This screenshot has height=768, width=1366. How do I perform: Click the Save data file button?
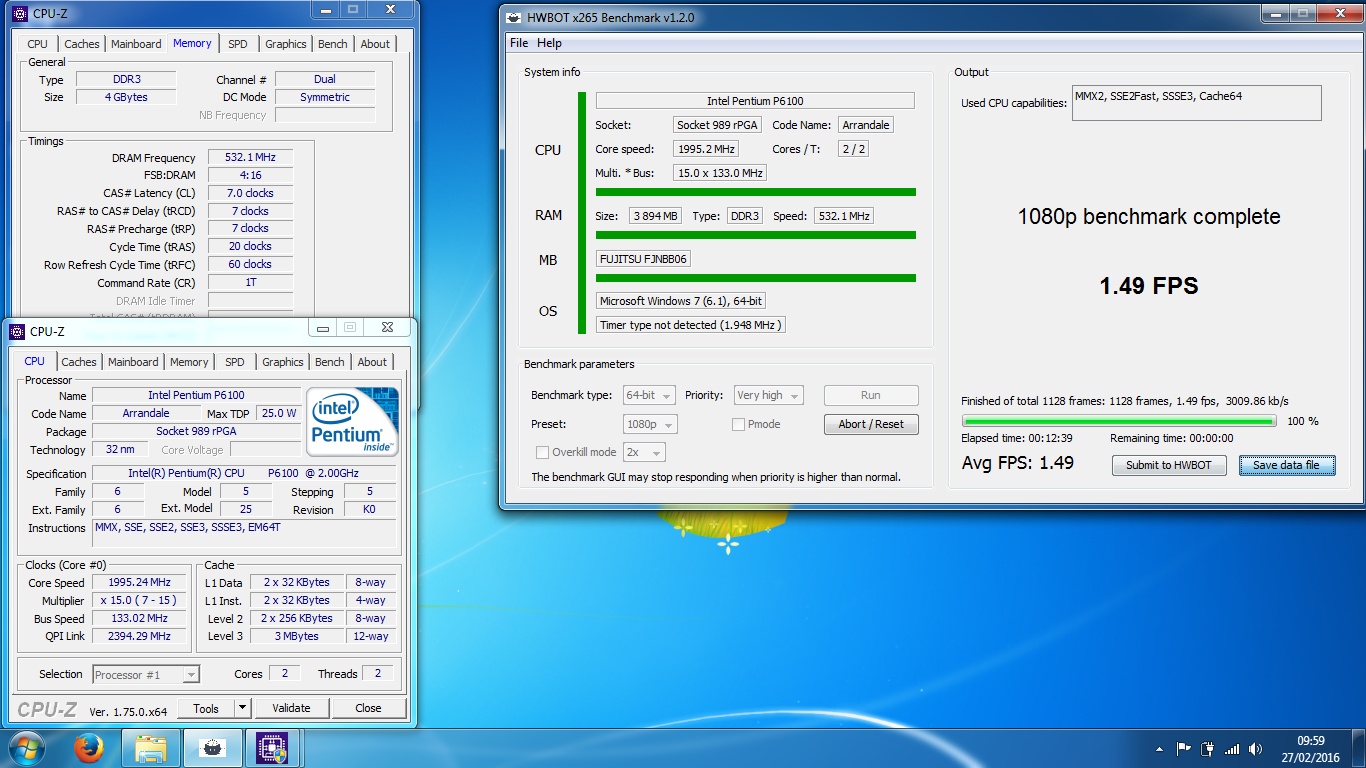coord(1287,465)
